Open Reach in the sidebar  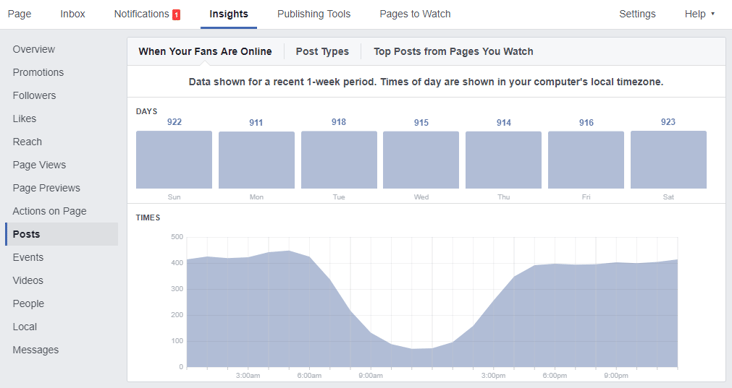27,142
